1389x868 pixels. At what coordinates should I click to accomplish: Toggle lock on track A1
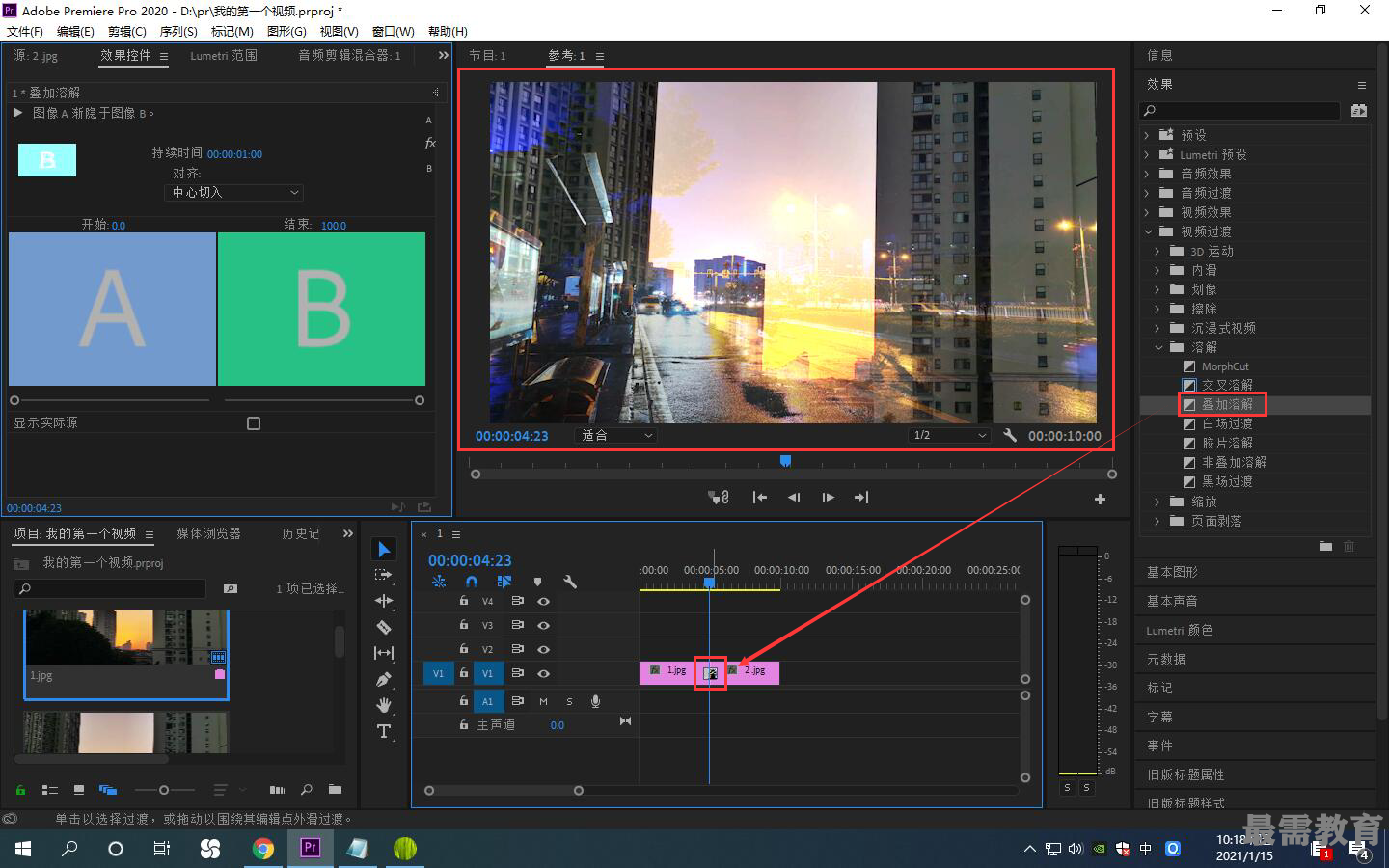[x=464, y=701]
